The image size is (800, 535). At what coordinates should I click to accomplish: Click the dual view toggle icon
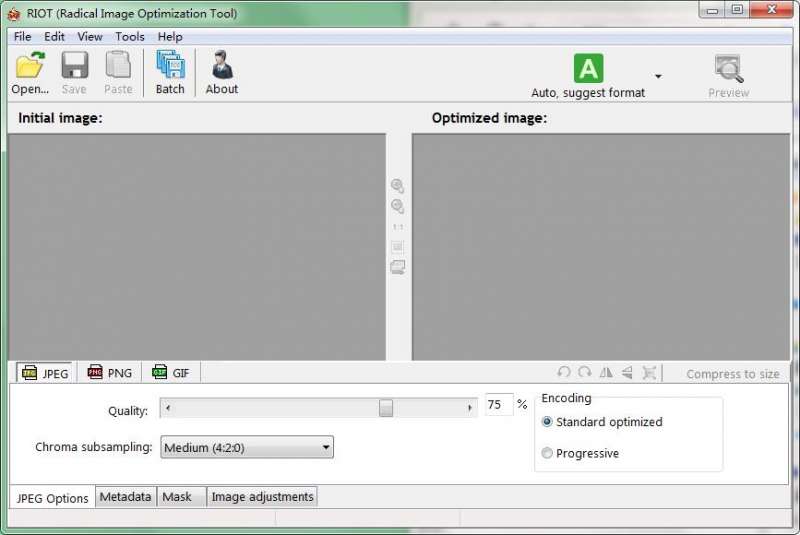(x=398, y=267)
